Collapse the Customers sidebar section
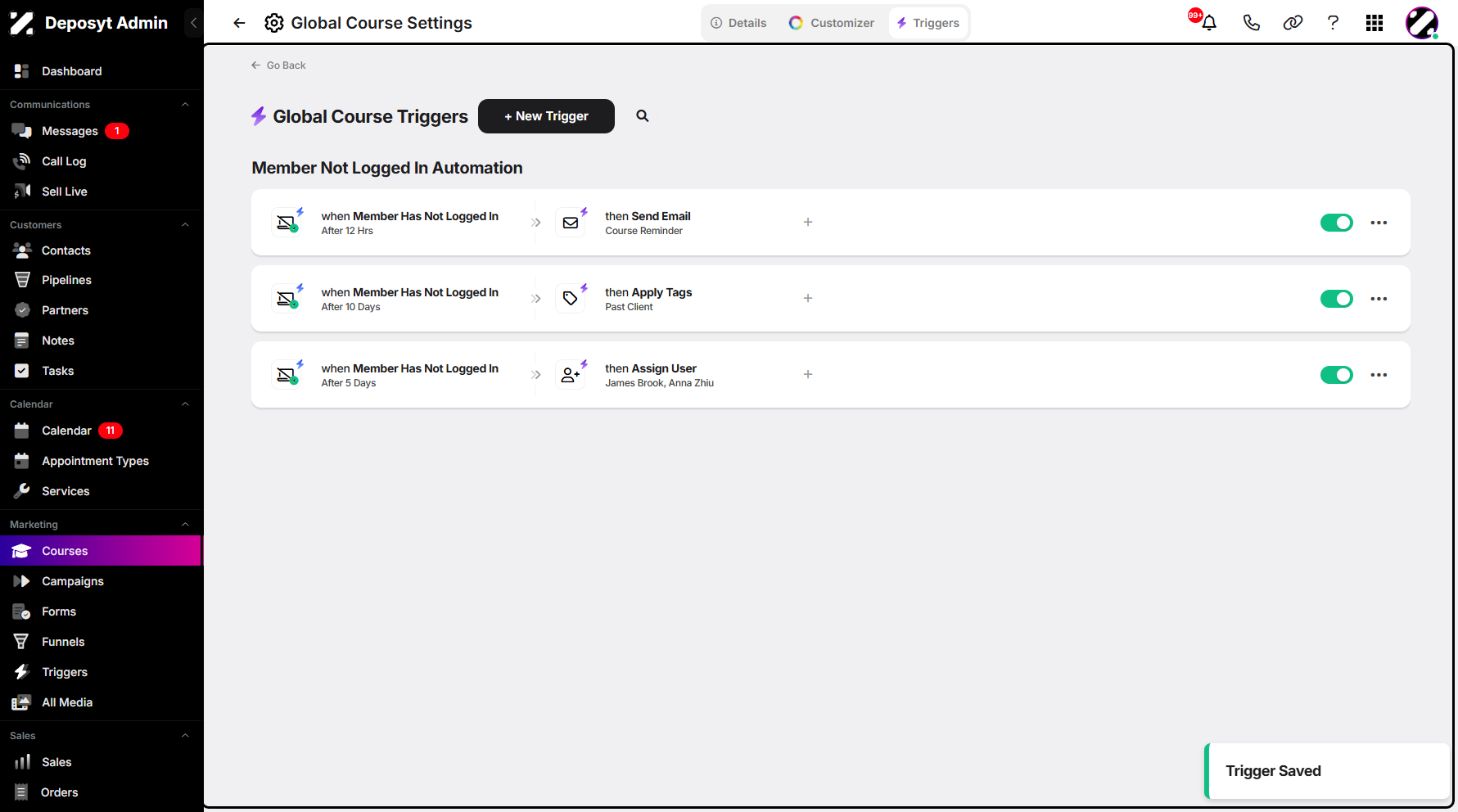1458x812 pixels. 185,225
